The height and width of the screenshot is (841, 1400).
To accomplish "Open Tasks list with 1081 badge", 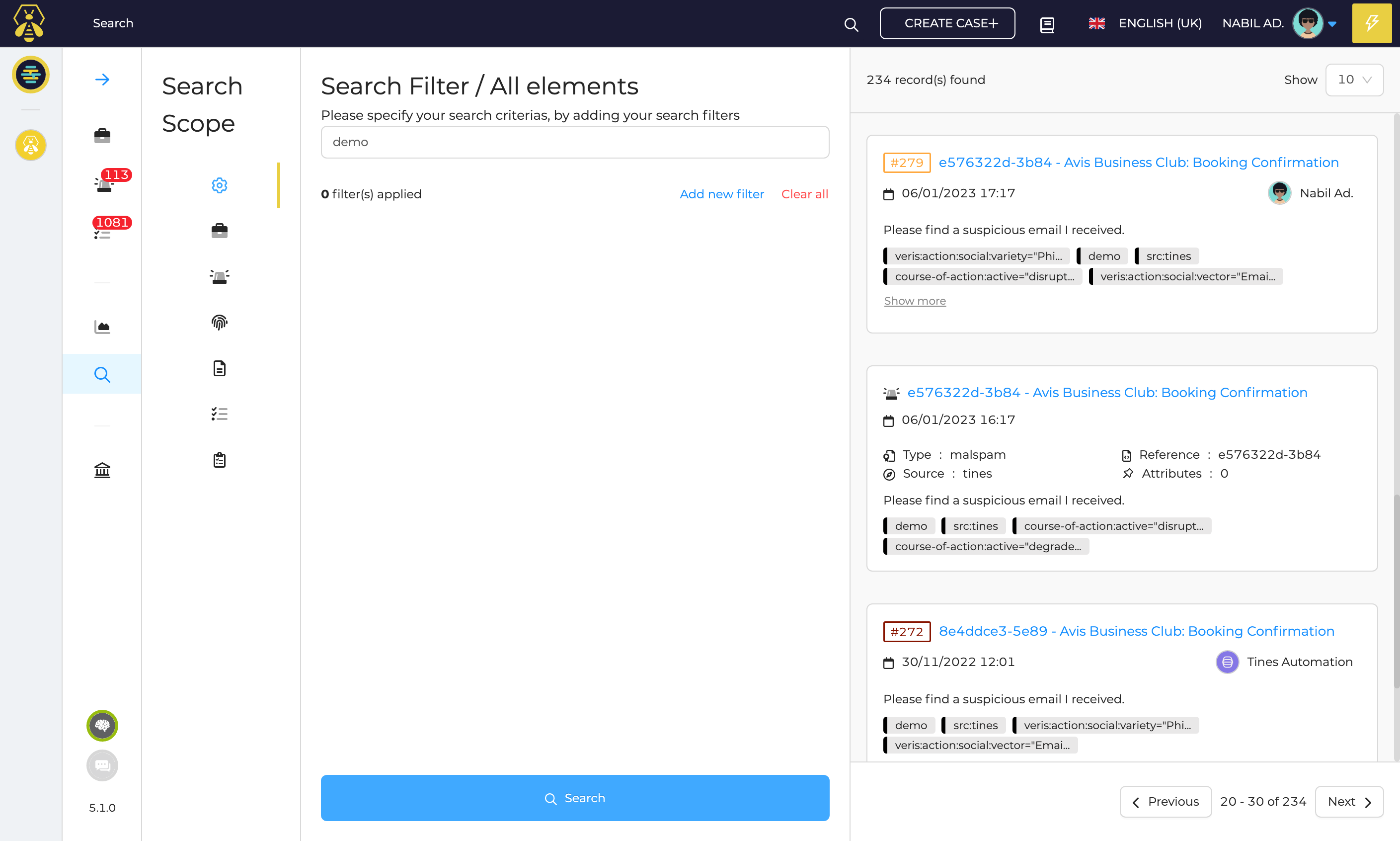I will (x=102, y=234).
